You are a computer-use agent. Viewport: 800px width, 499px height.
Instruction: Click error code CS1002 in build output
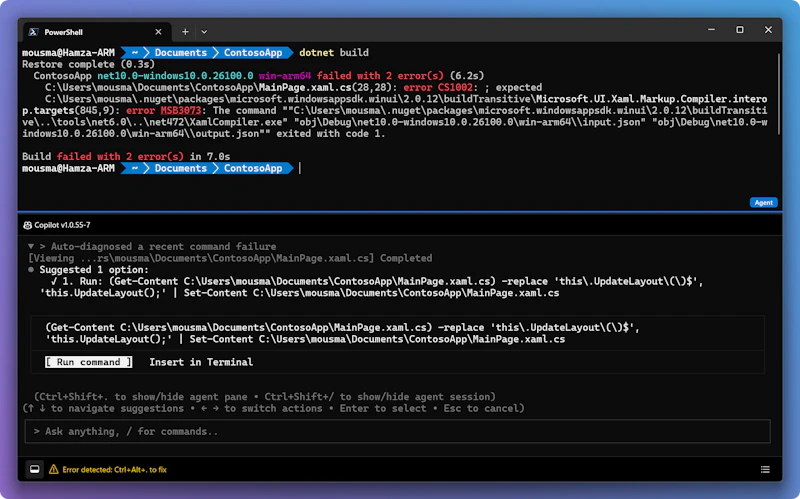click(x=455, y=87)
